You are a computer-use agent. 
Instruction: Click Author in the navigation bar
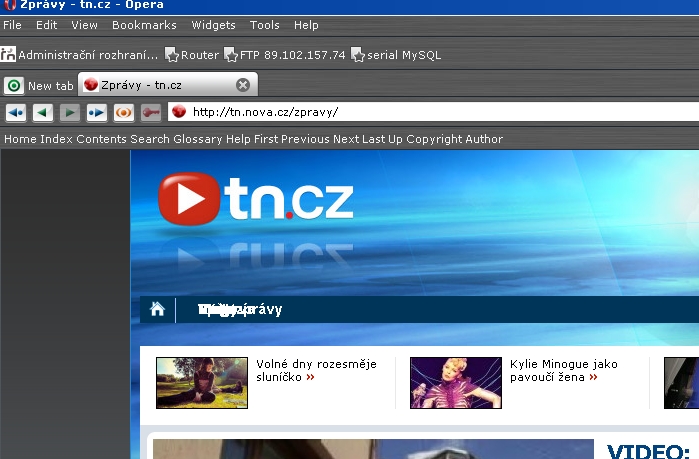pyautogui.click(x=484, y=139)
